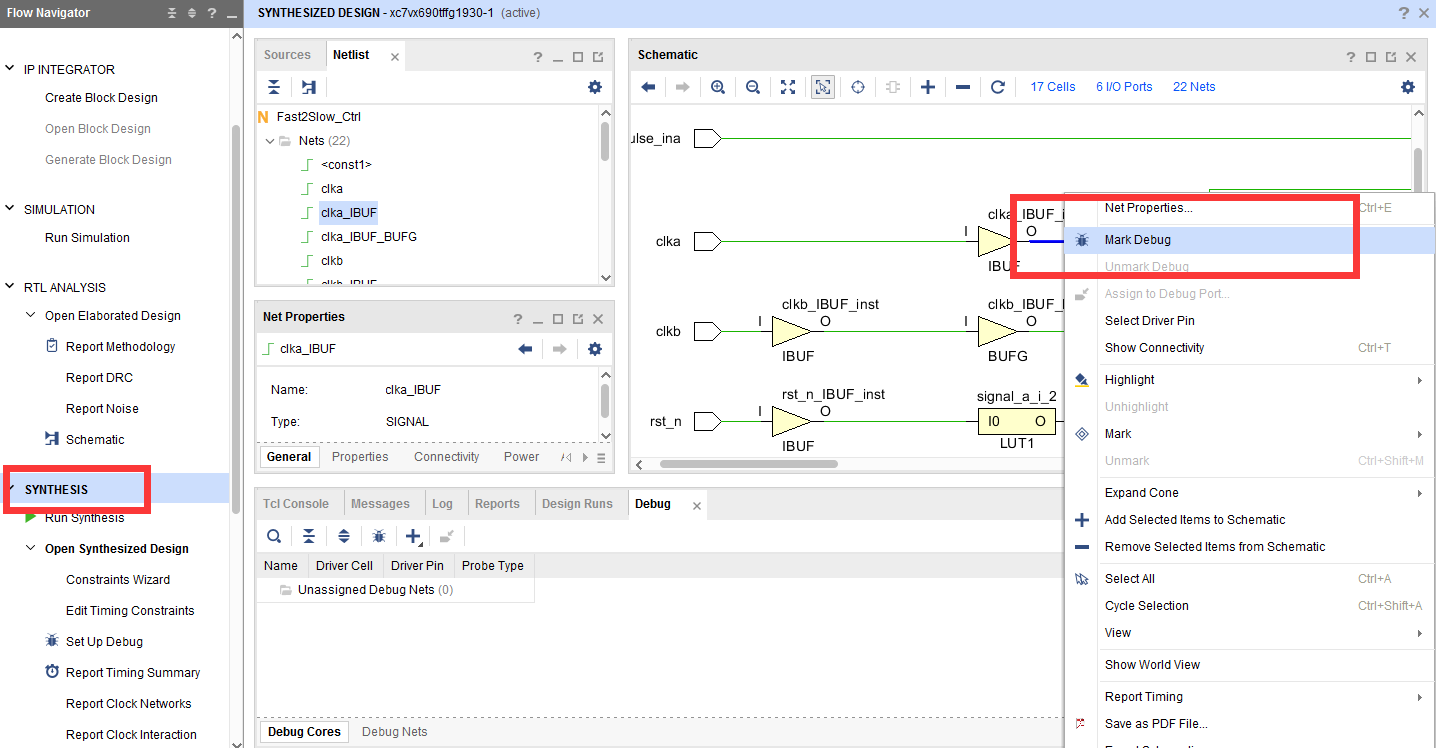The width and height of the screenshot is (1436, 748).
Task: Switch to the Tcl Console tab
Action: click(x=296, y=504)
